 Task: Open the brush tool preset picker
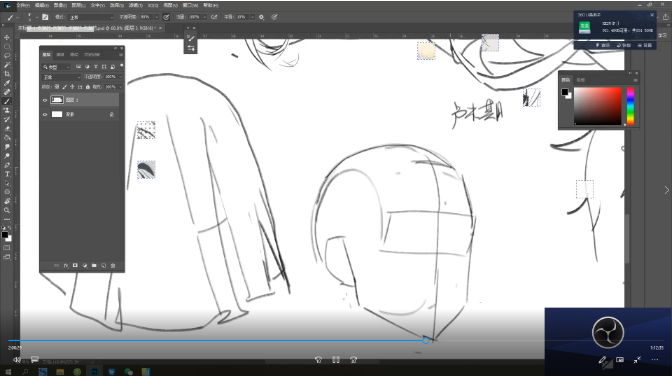coord(10,17)
